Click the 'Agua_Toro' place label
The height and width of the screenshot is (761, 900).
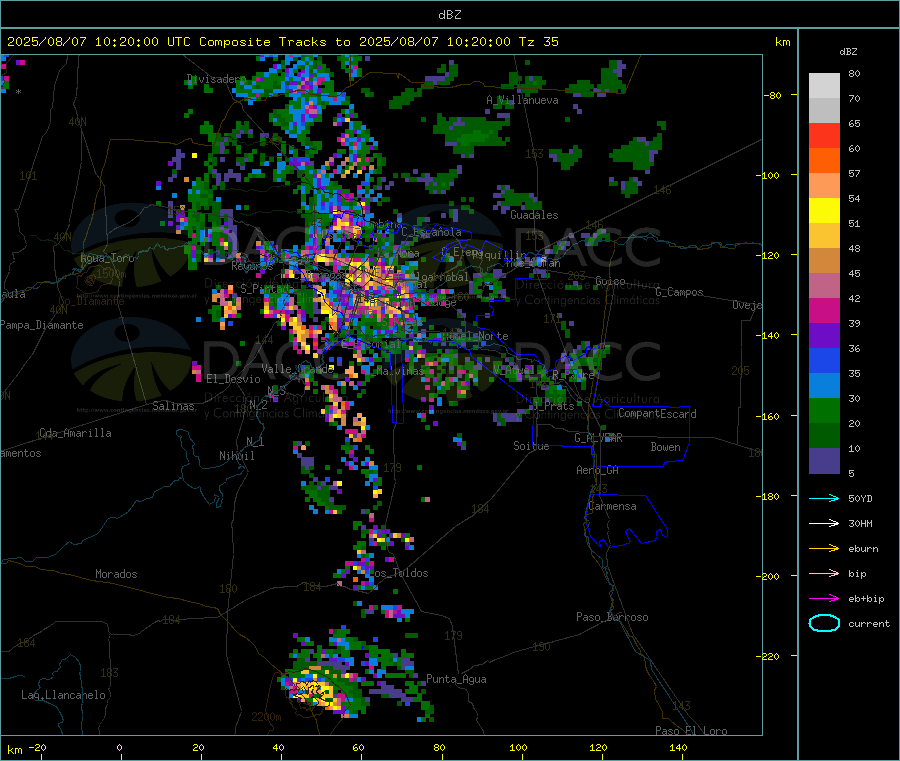point(107,258)
